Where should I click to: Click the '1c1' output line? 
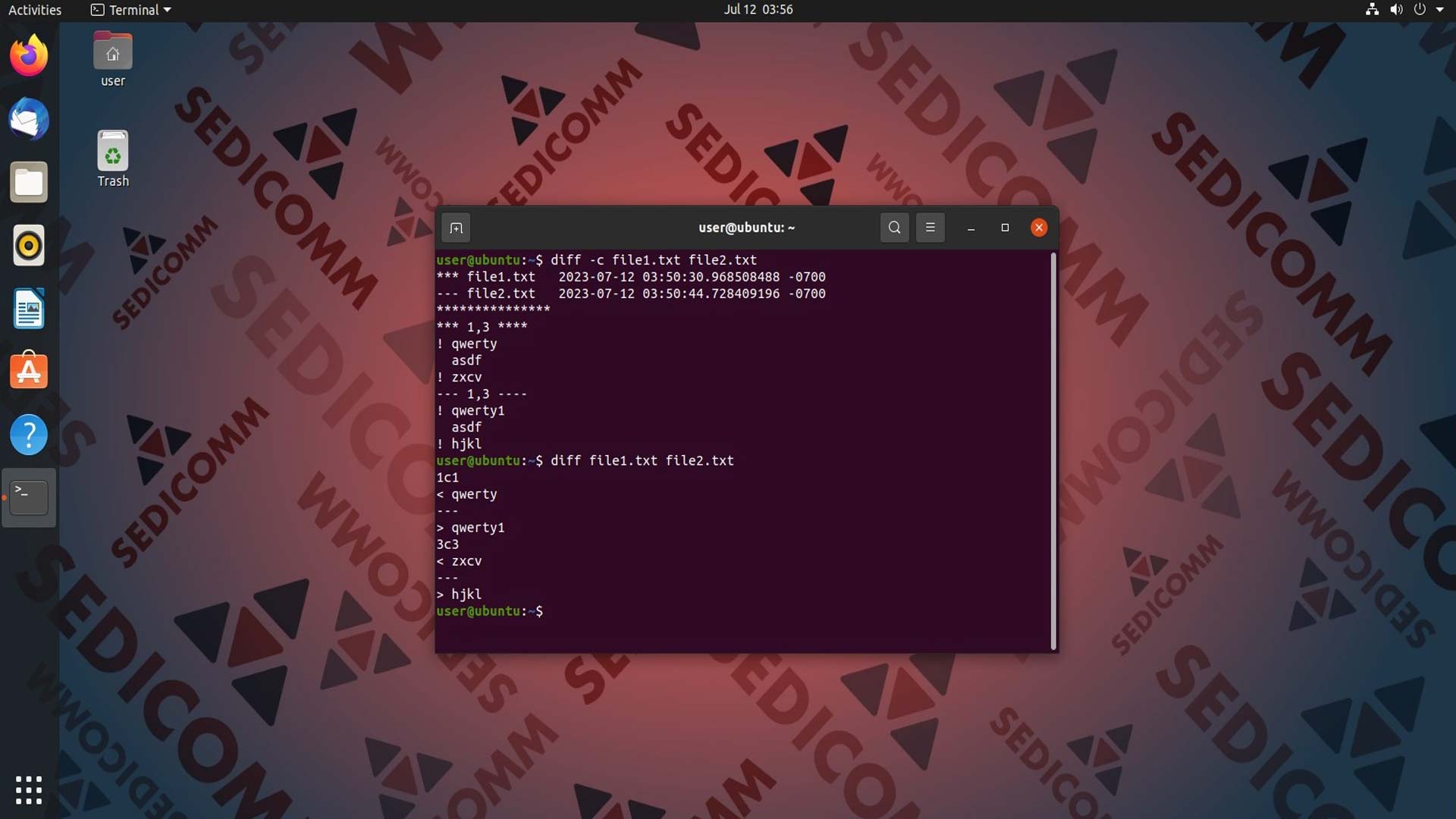coord(447,477)
